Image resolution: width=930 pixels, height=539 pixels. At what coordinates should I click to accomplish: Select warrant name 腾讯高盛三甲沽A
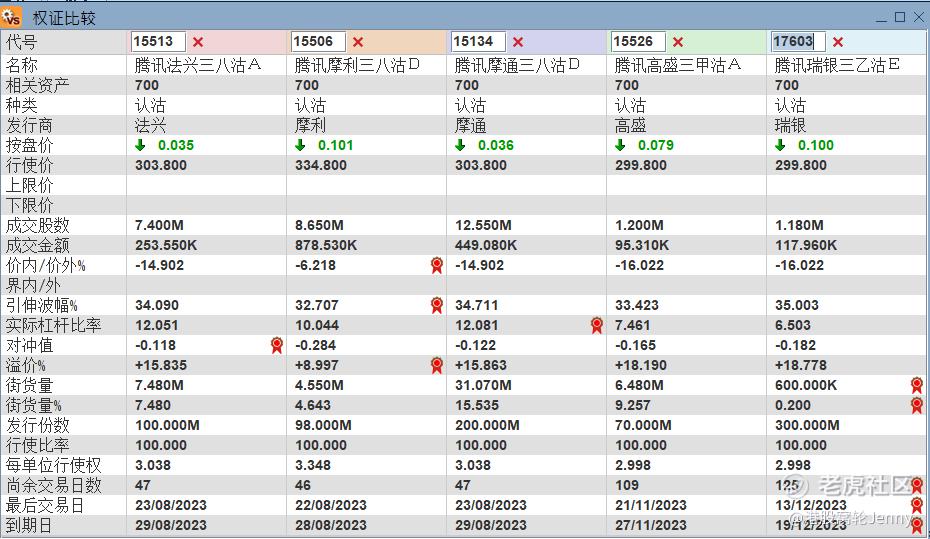tap(678, 65)
